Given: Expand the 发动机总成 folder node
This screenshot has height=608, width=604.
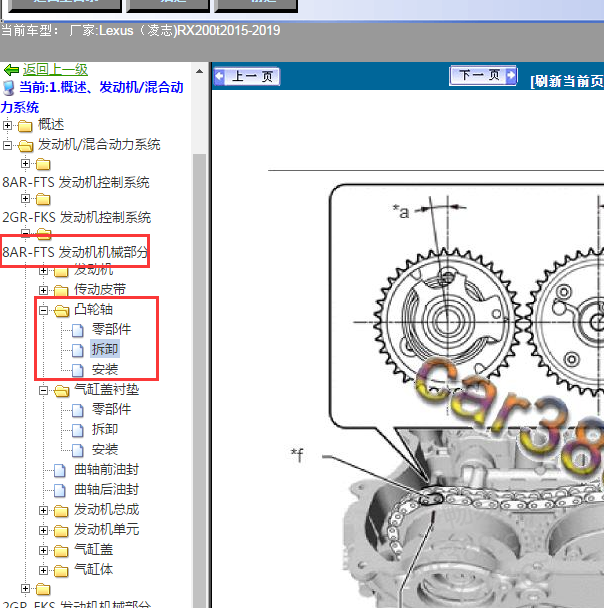Looking at the screenshot, I should coord(43,511).
